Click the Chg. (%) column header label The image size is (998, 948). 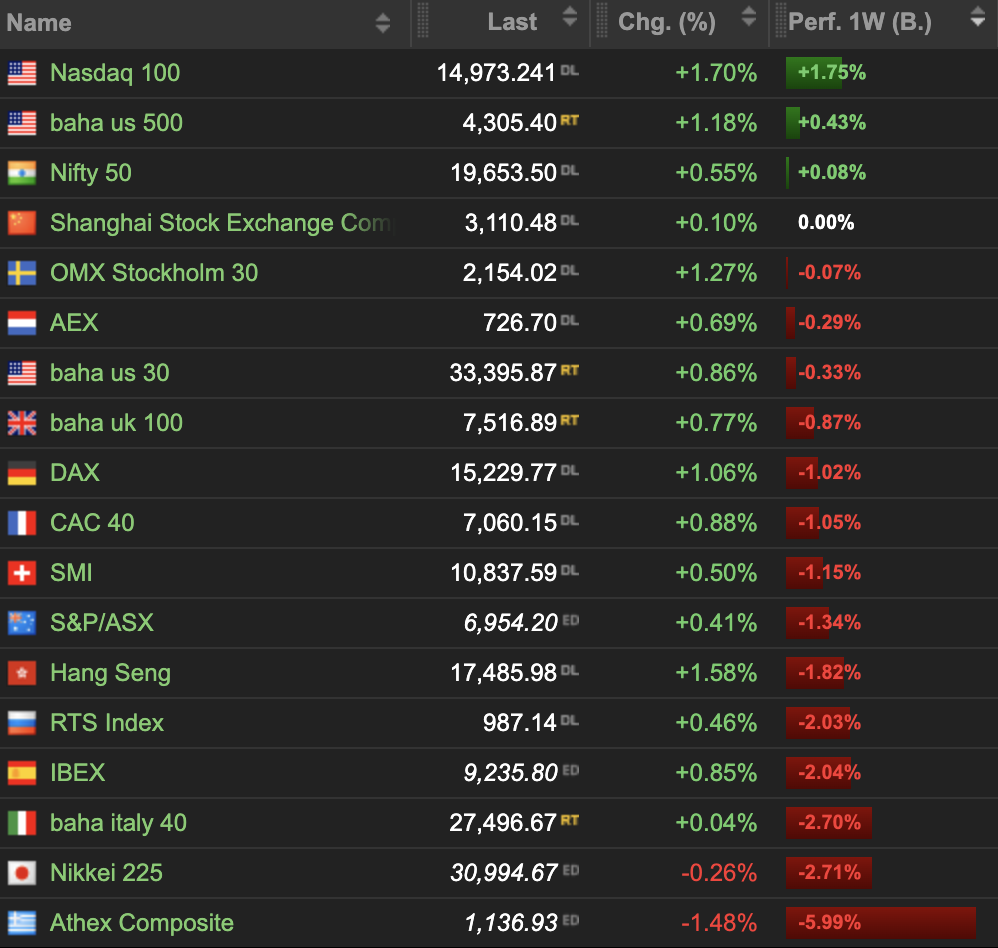point(667,22)
